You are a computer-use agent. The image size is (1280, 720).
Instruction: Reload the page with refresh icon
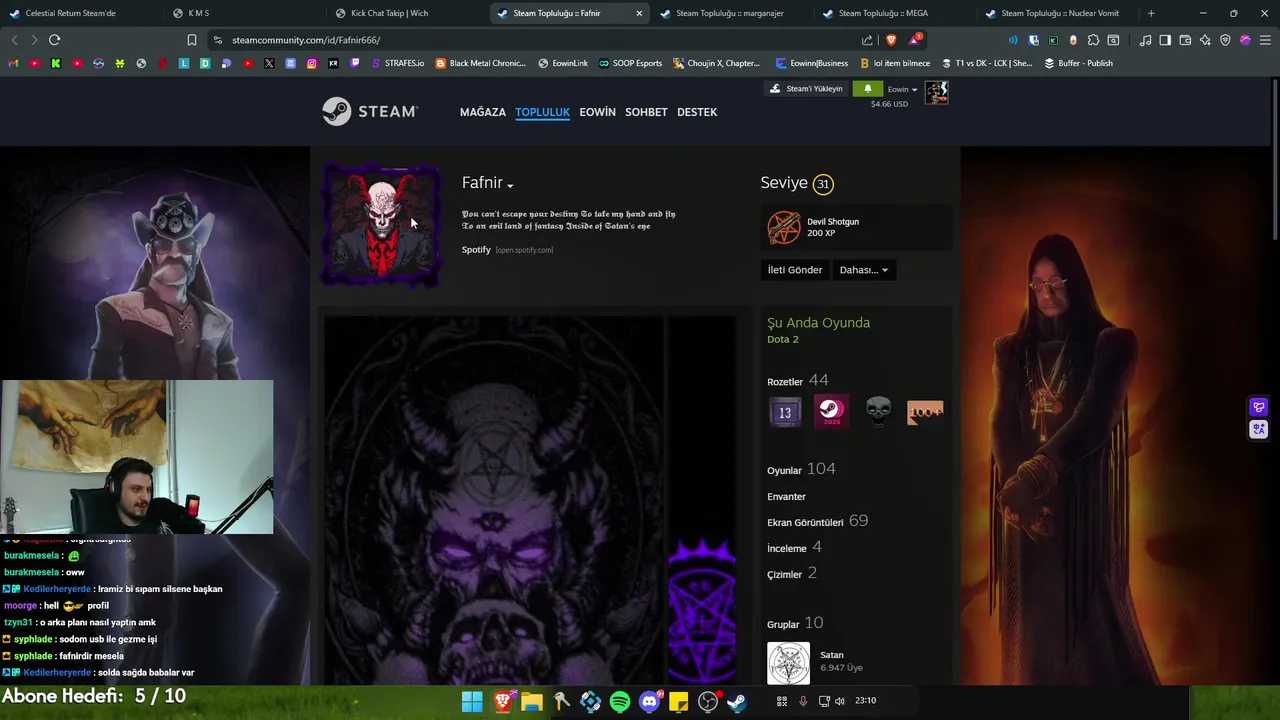tap(54, 40)
